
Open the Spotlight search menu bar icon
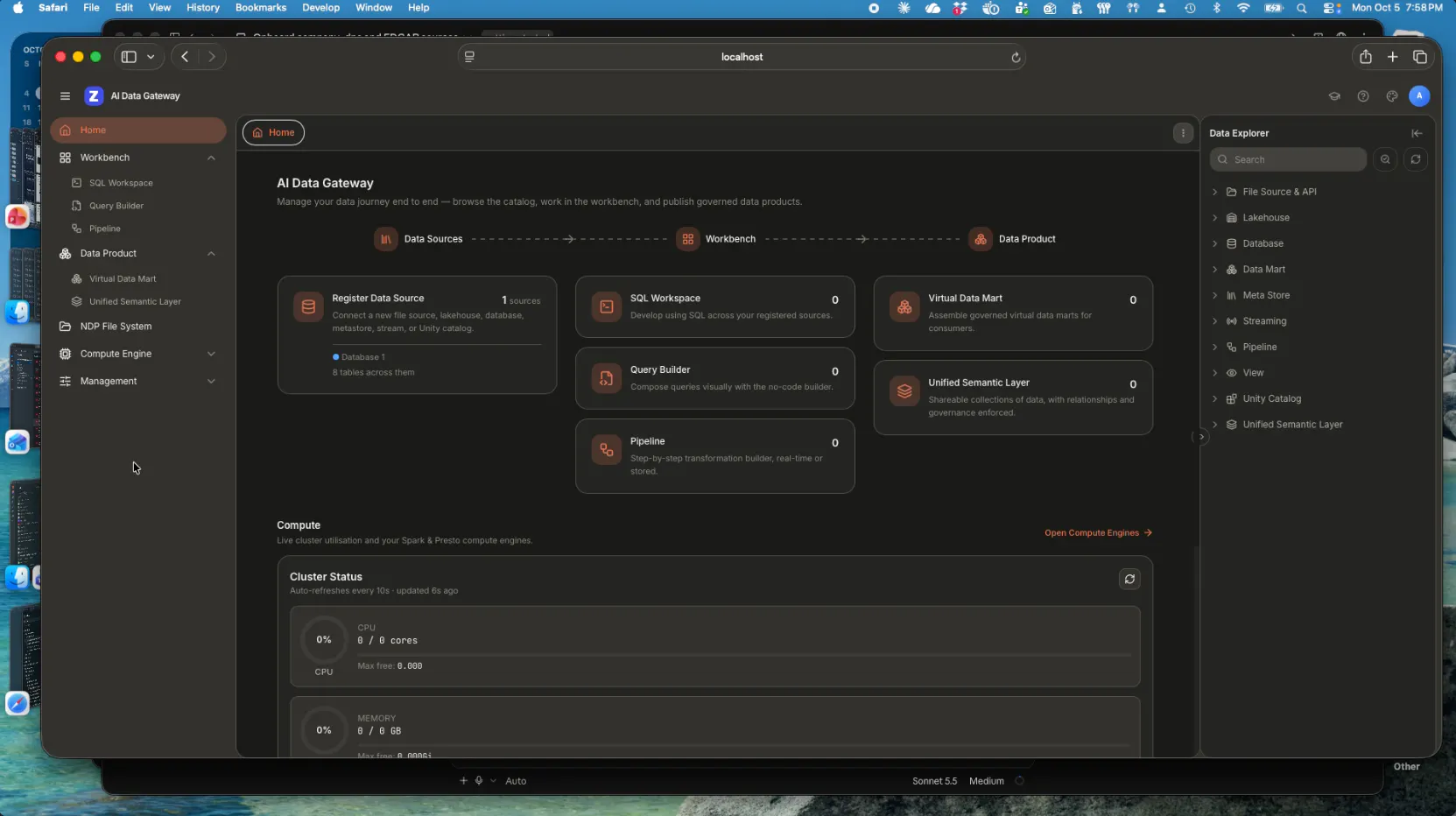click(x=1302, y=8)
